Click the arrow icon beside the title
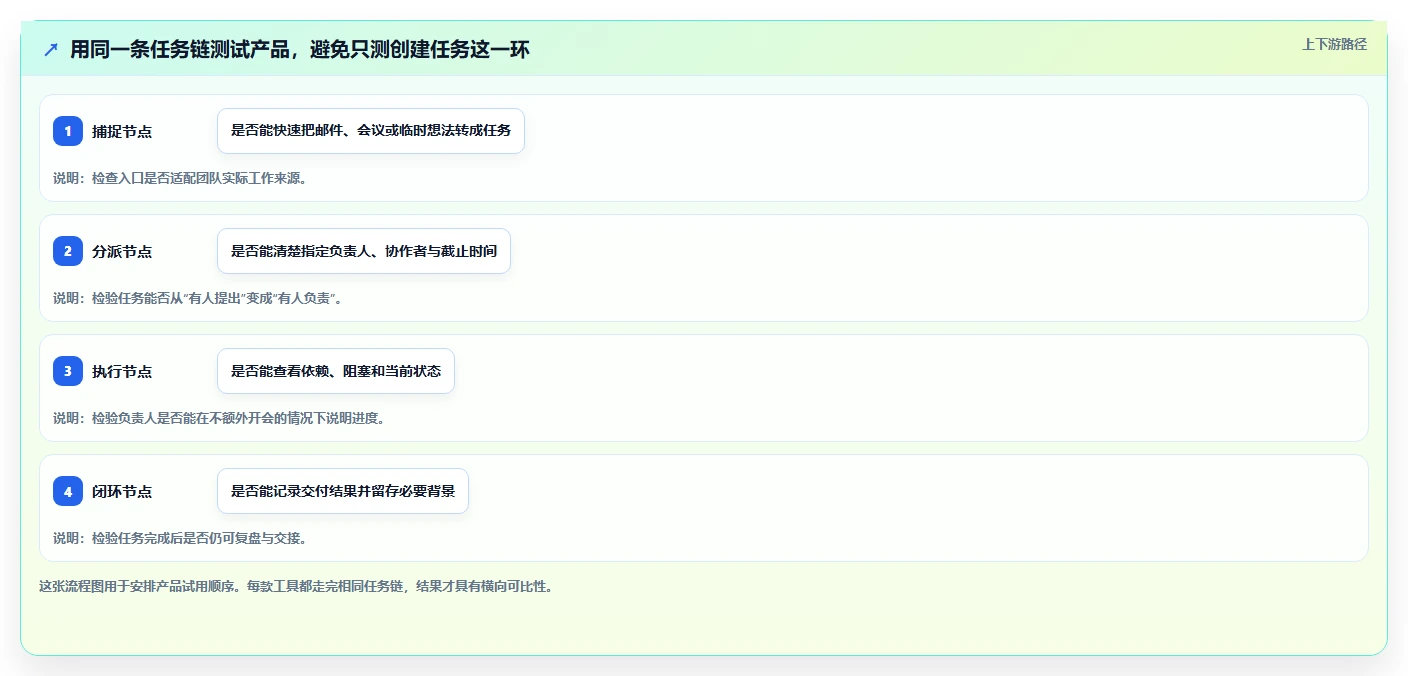The width and height of the screenshot is (1408, 676). [51, 50]
